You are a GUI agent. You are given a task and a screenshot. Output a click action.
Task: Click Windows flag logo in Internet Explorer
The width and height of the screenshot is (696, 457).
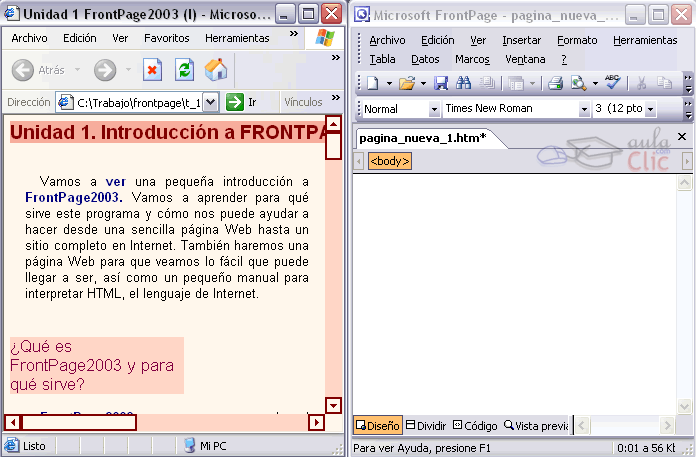325,38
